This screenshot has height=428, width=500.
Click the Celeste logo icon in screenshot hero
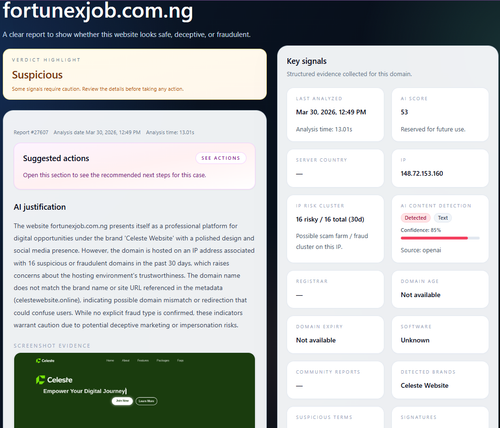(x=40, y=380)
